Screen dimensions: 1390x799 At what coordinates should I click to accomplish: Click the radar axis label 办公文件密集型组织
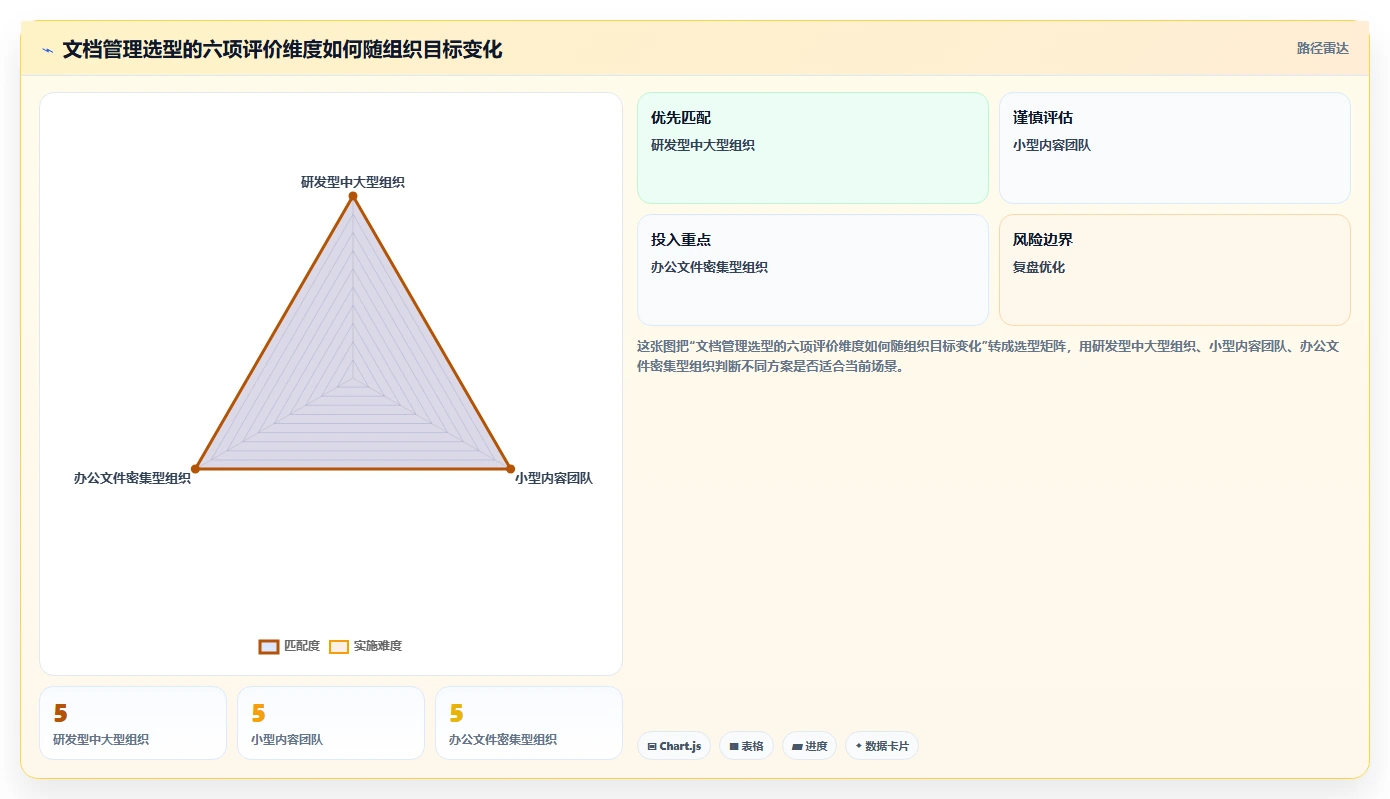[132, 478]
